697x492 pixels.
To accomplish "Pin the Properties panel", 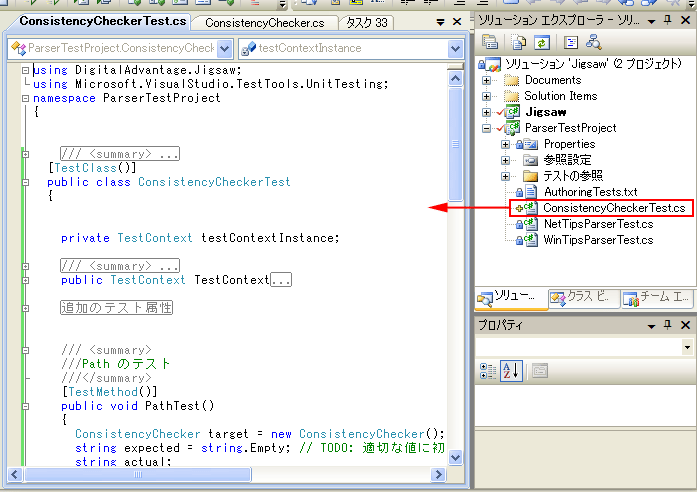I will (668, 325).
